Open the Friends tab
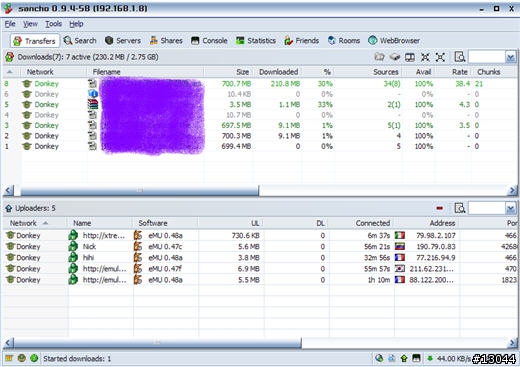 coord(302,41)
